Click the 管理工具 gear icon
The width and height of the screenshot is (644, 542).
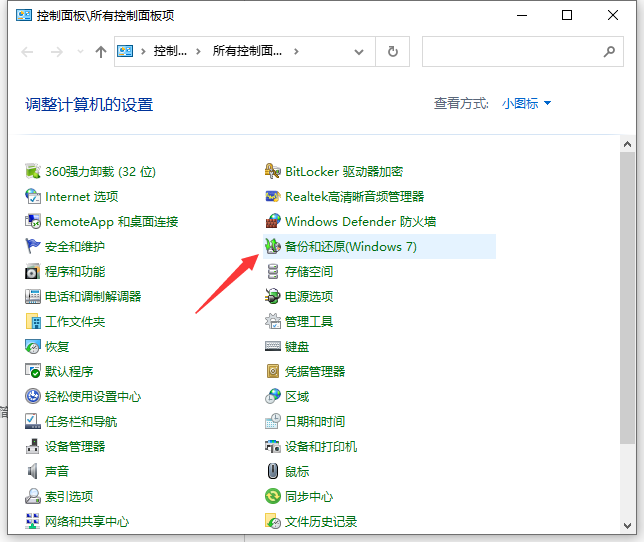pyautogui.click(x=273, y=322)
